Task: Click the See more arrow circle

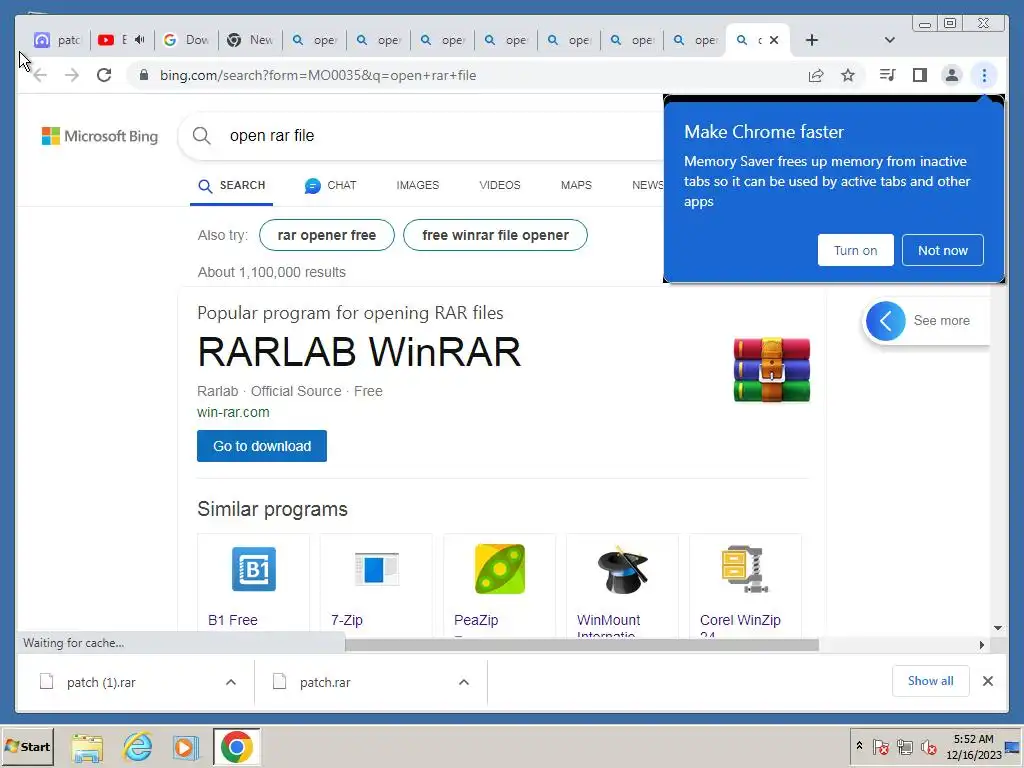Action: coord(886,321)
